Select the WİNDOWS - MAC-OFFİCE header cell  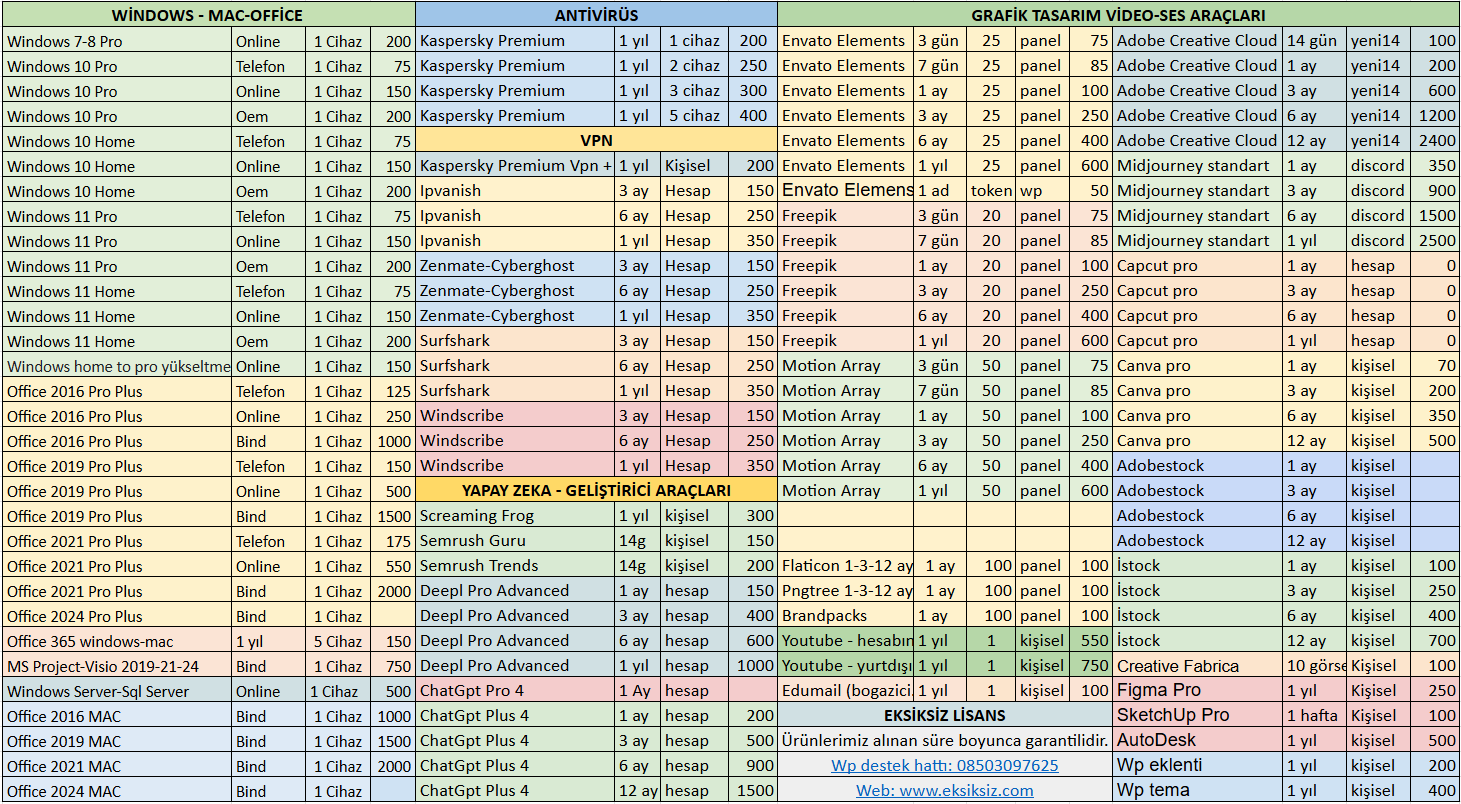click(x=208, y=15)
